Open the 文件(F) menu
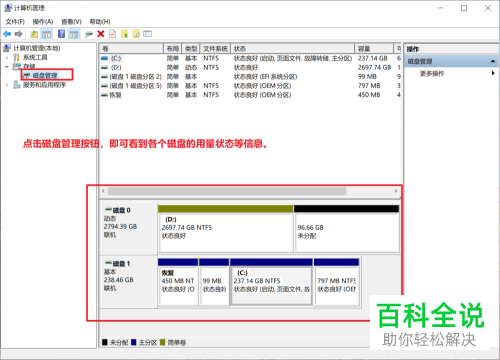The height and width of the screenshot is (360, 500). [15, 22]
